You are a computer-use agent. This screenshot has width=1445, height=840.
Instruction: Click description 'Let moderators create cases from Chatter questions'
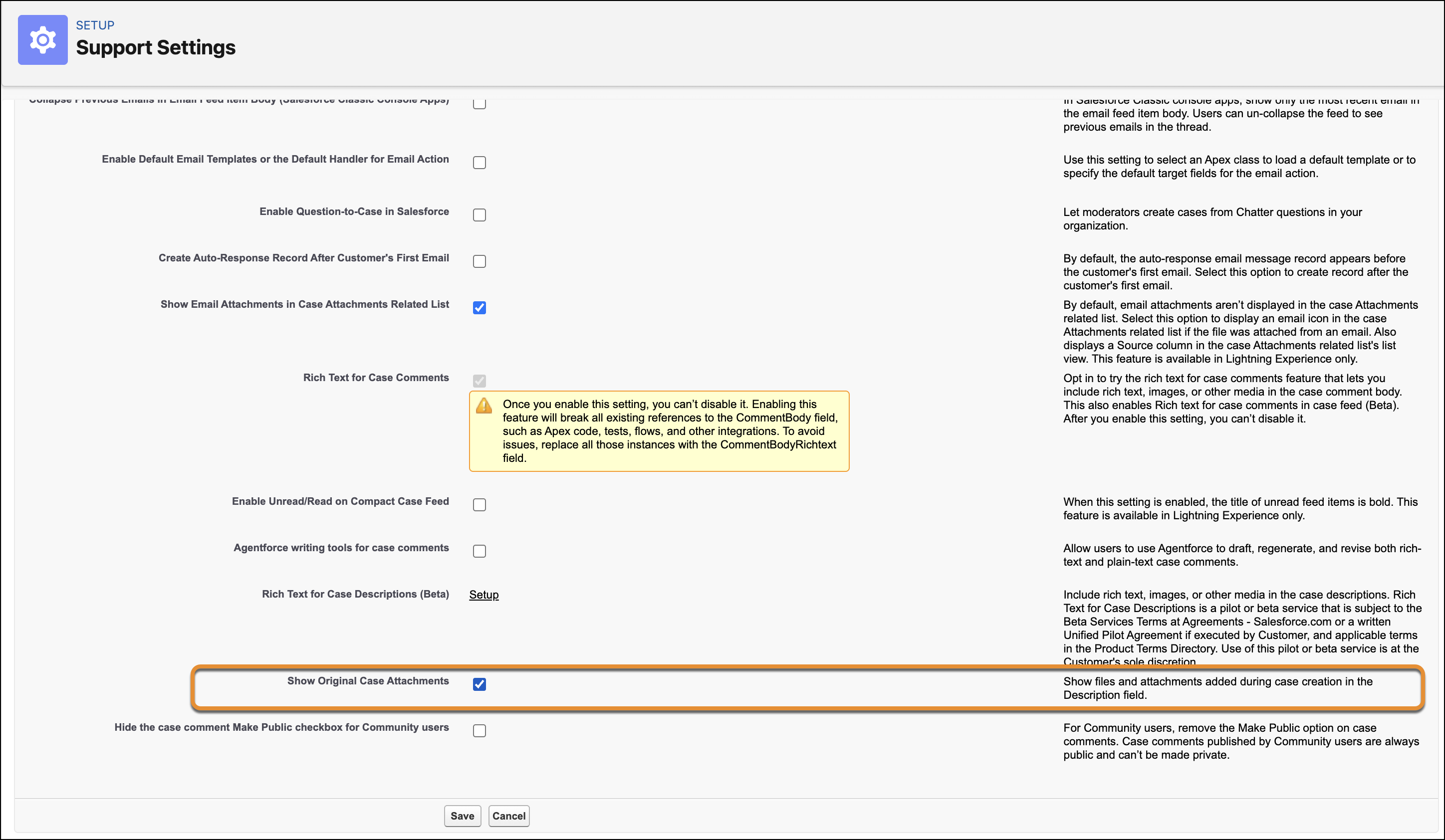(x=1213, y=218)
